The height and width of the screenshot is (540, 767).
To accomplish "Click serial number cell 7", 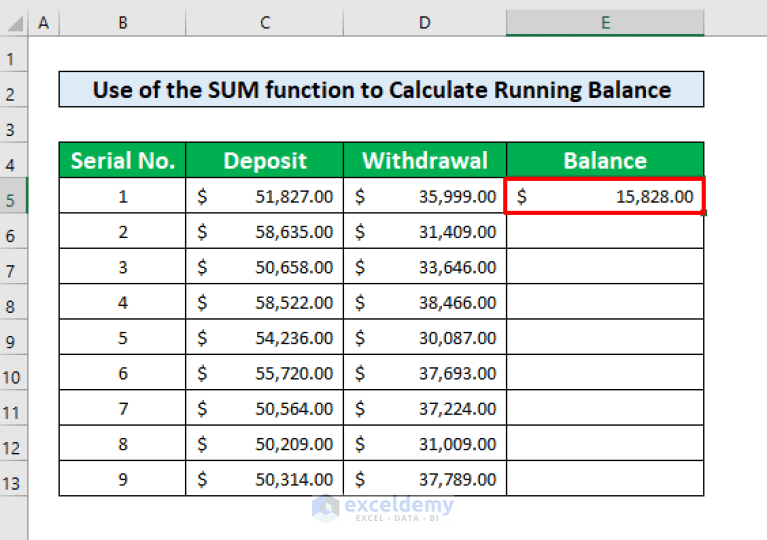I will point(122,408).
